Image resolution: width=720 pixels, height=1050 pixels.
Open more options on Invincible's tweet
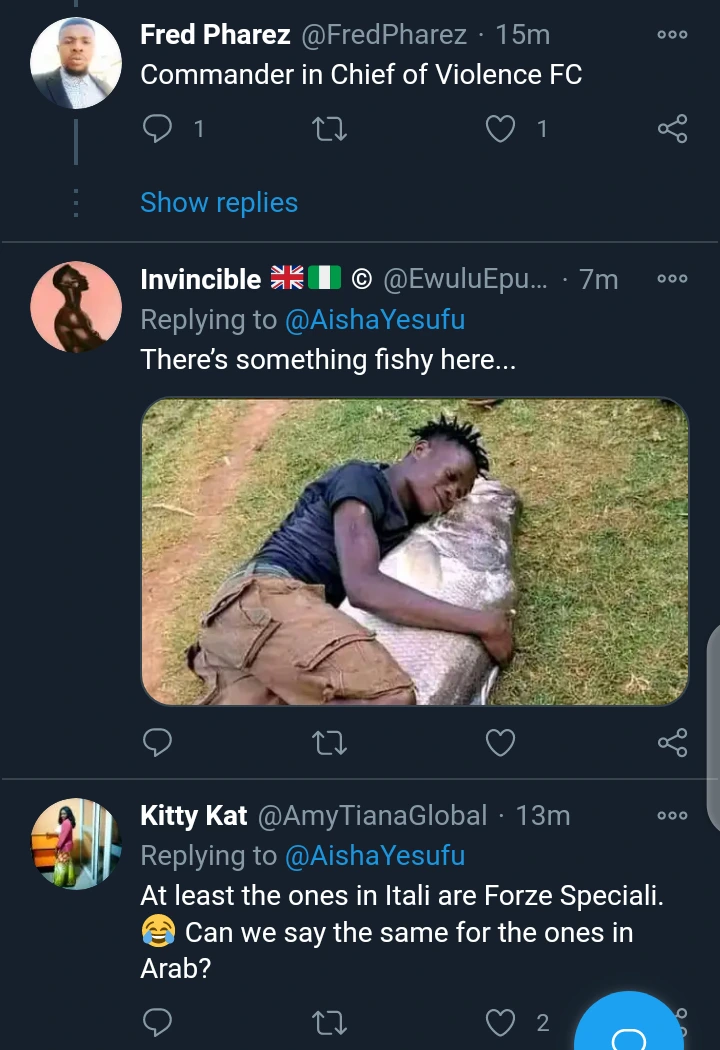coord(672,279)
